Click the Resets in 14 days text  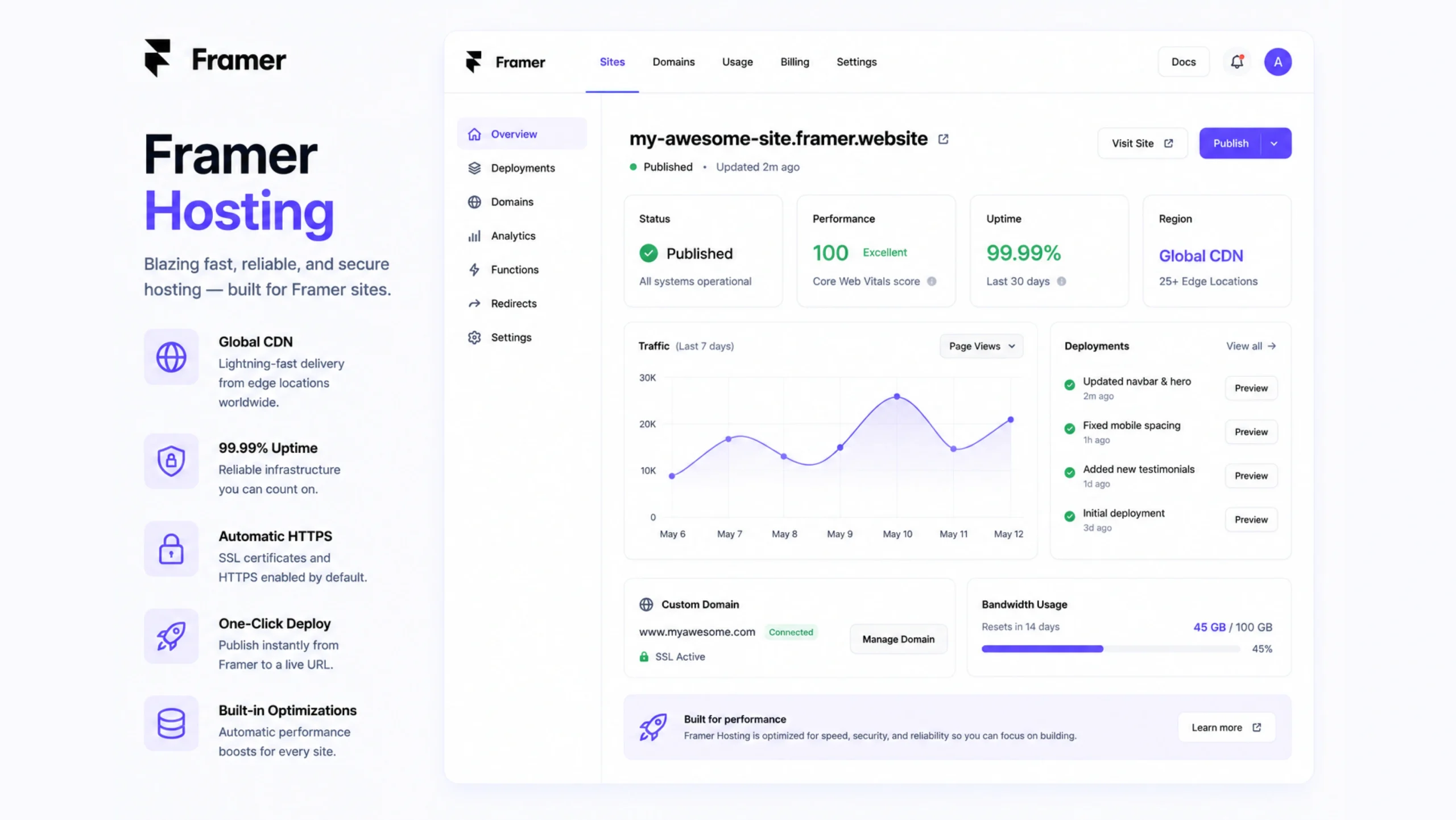pyautogui.click(x=1020, y=627)
